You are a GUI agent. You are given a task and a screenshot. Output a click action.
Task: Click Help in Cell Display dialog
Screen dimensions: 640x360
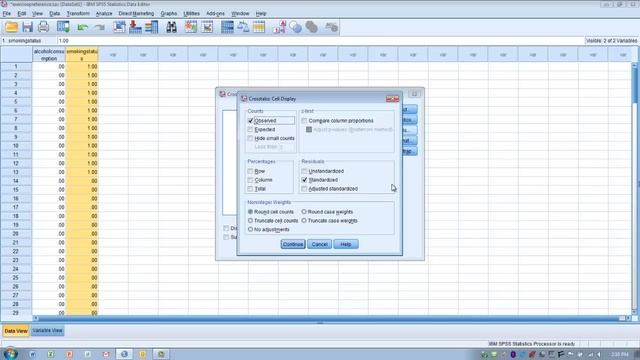[x=346, y=244]
